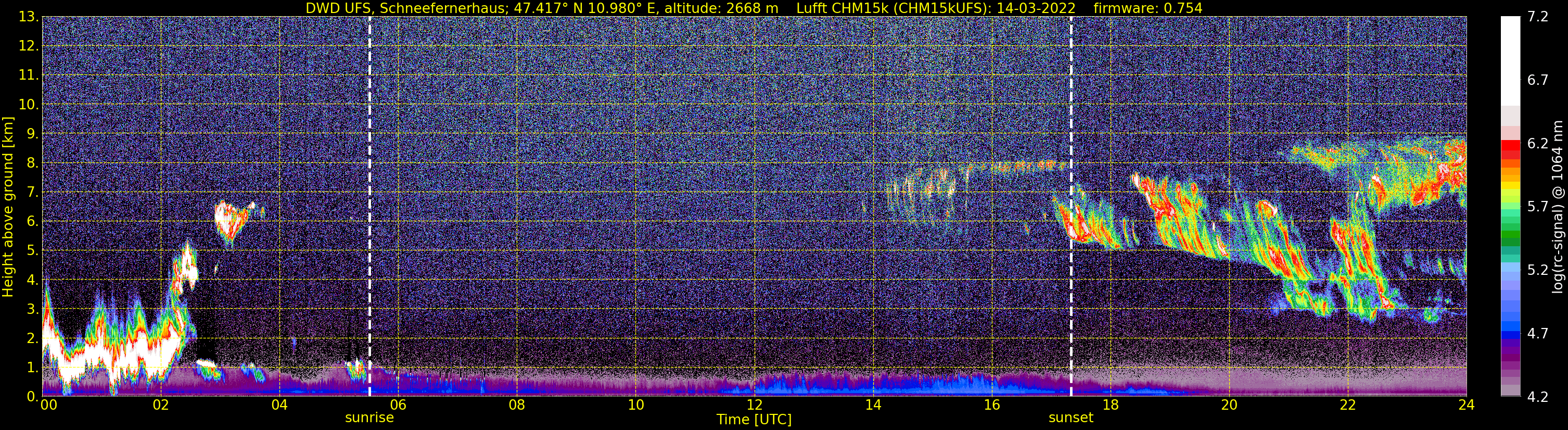
Task: Click the '5.' height tick label
Action: pyautogui.click(x=33, y=250)
